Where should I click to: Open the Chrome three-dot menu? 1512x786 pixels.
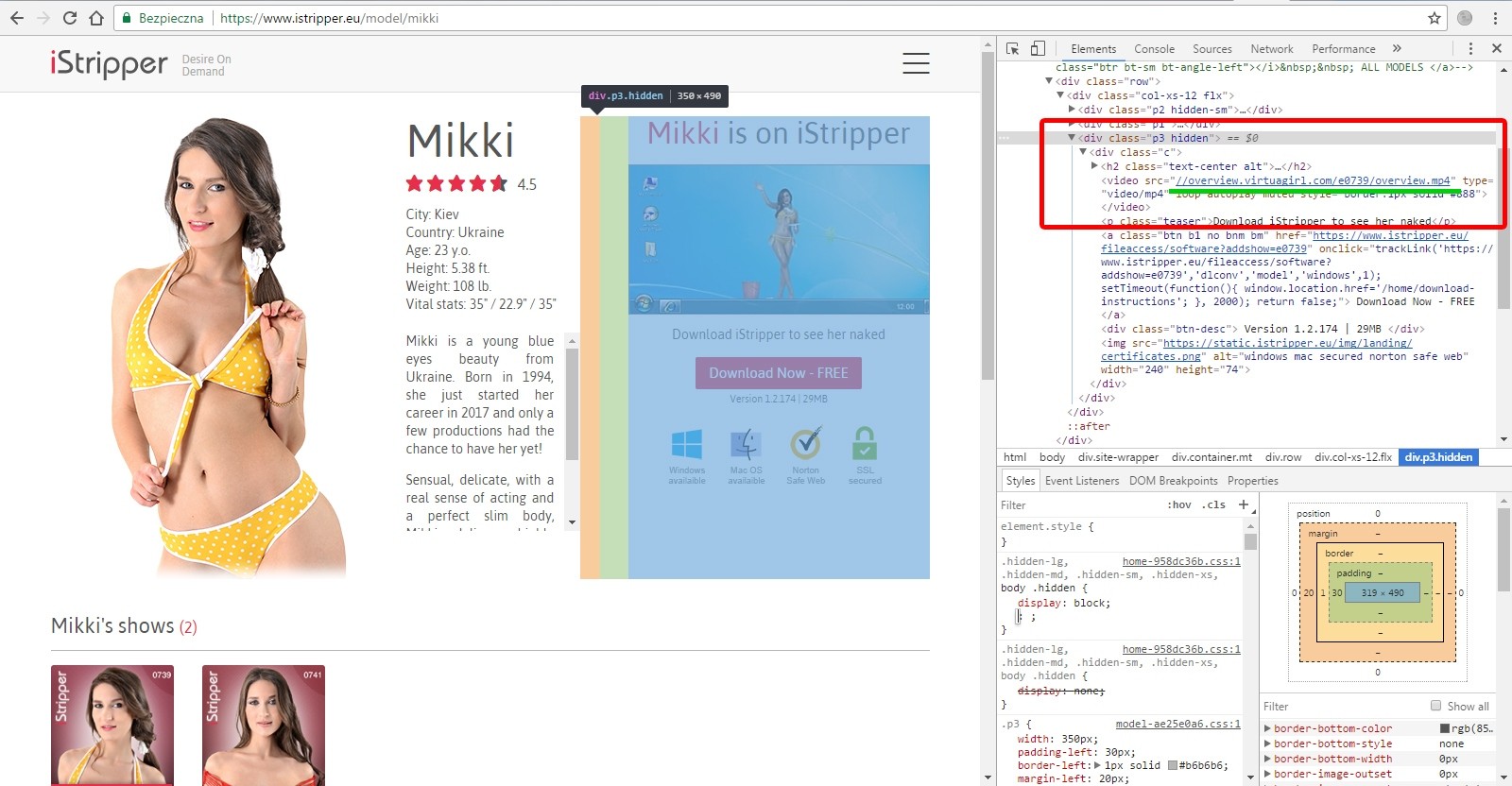pos(1495,18)
